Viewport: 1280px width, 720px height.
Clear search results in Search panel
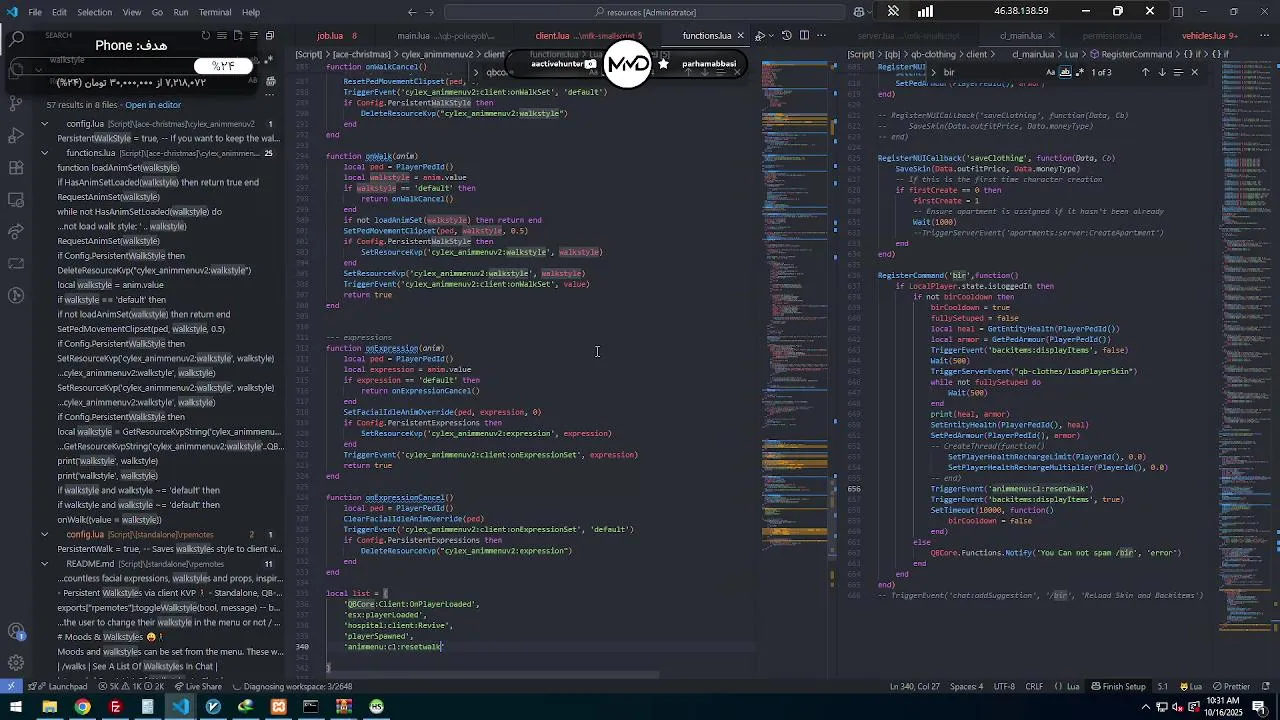click(222, 36)
